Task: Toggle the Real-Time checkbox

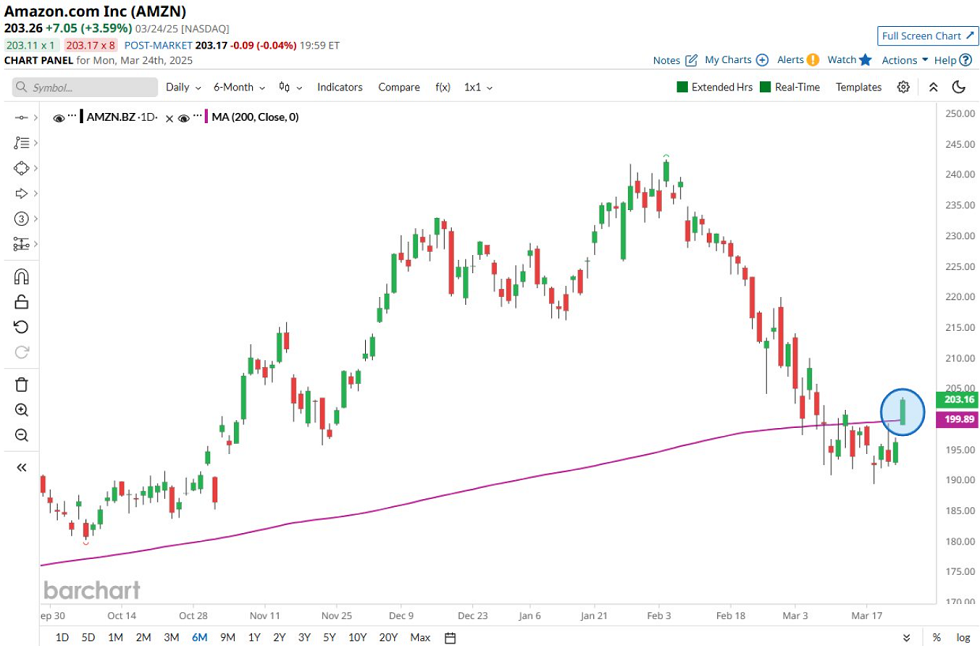Action: click(766, 87)
